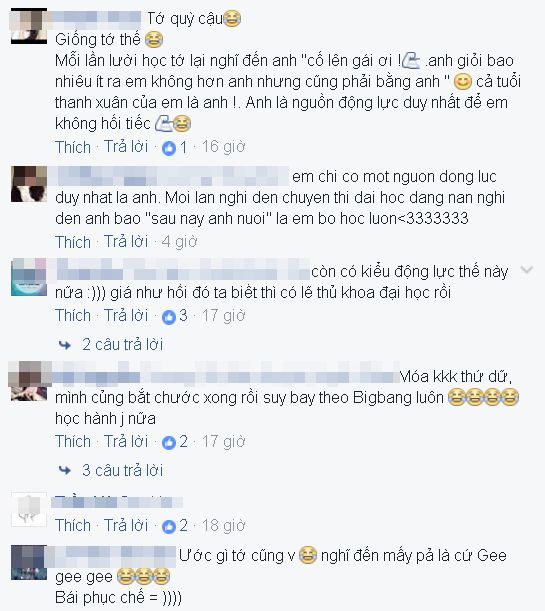This screenshot has width=545, height=611.
Task: Click Thích under thủ khoa đại học comment
Action: tap(73, 316)
